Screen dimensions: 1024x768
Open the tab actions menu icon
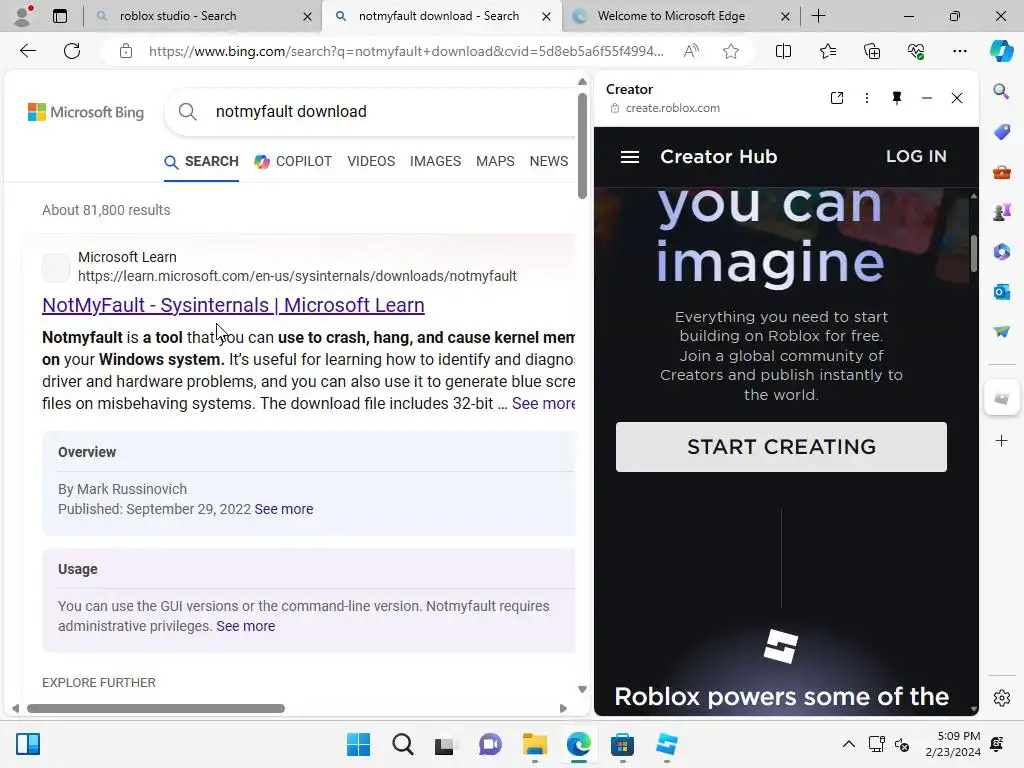tap(59, 16)
